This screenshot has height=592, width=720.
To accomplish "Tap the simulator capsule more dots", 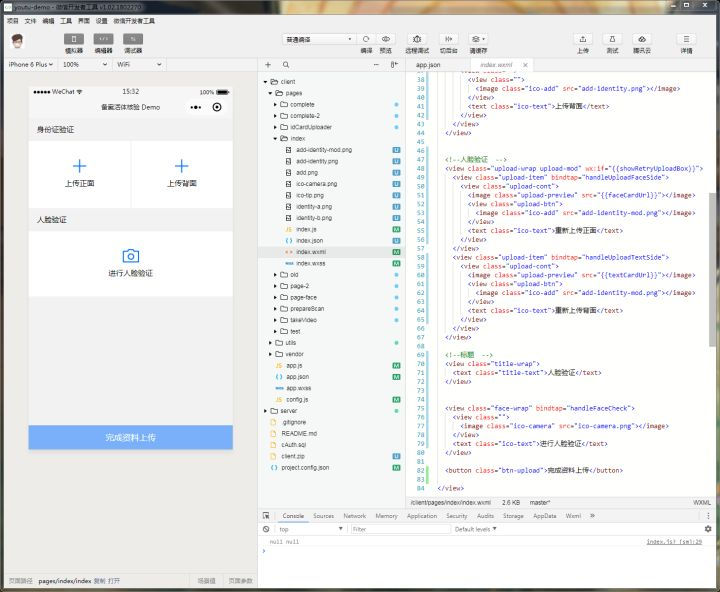I will click(x=196, y=107).
